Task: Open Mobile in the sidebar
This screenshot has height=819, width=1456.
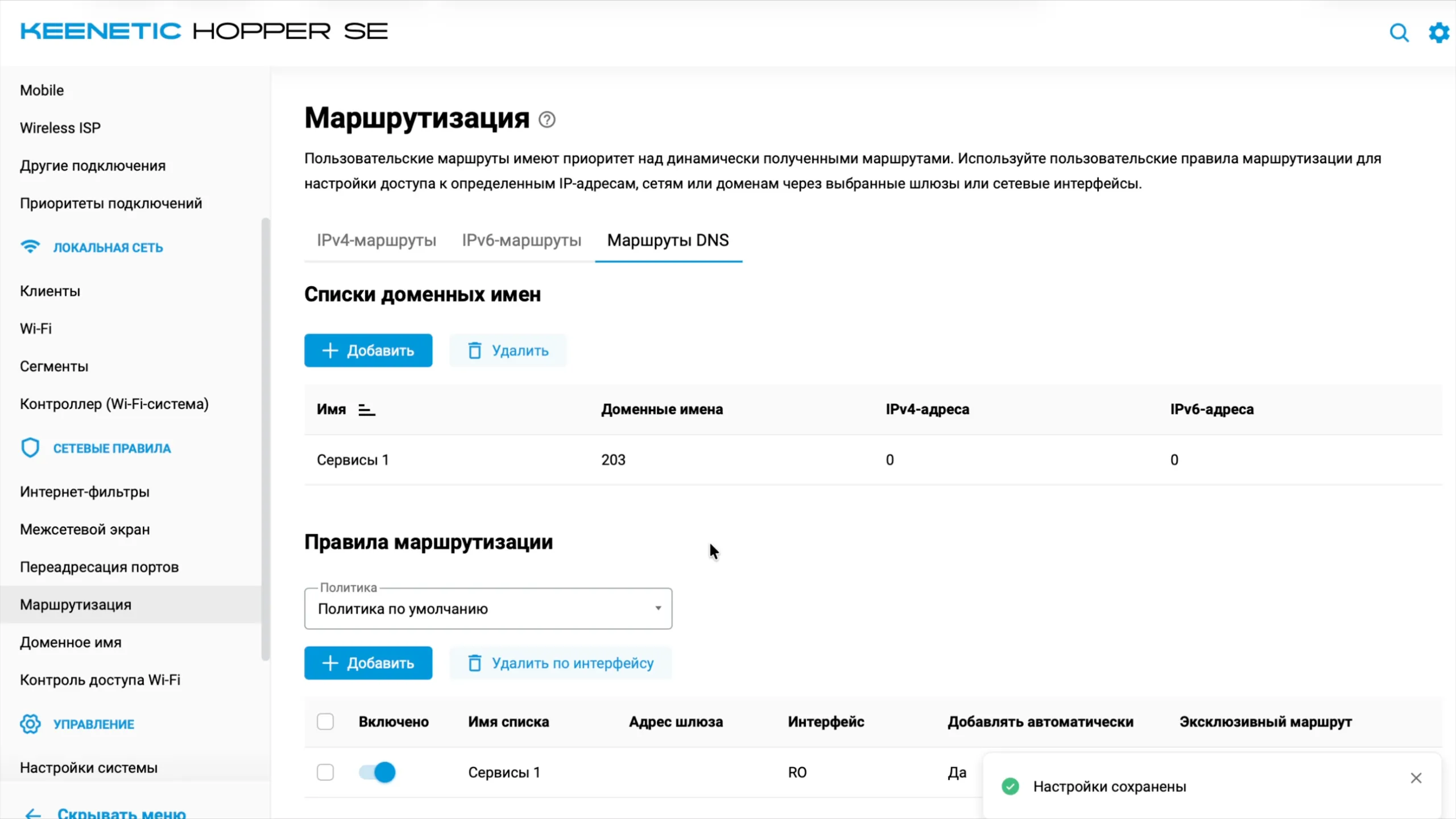Action: coord(42,90)
